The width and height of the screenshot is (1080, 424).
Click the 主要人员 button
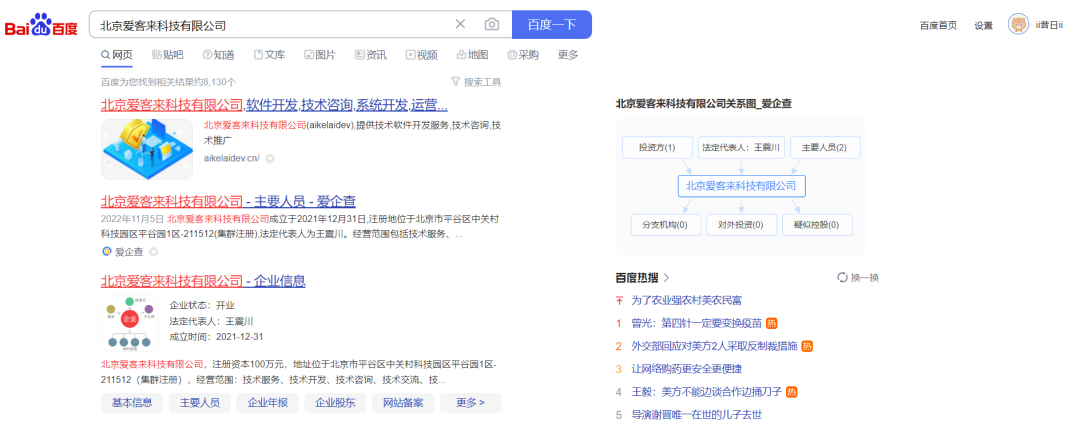199,403
